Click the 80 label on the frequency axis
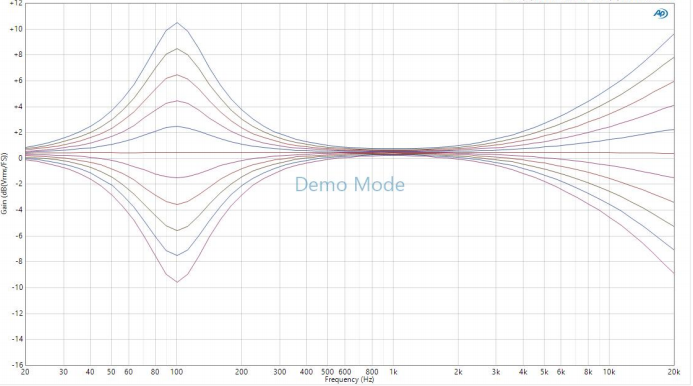693x386 pixels. click(x=155, y=372)
